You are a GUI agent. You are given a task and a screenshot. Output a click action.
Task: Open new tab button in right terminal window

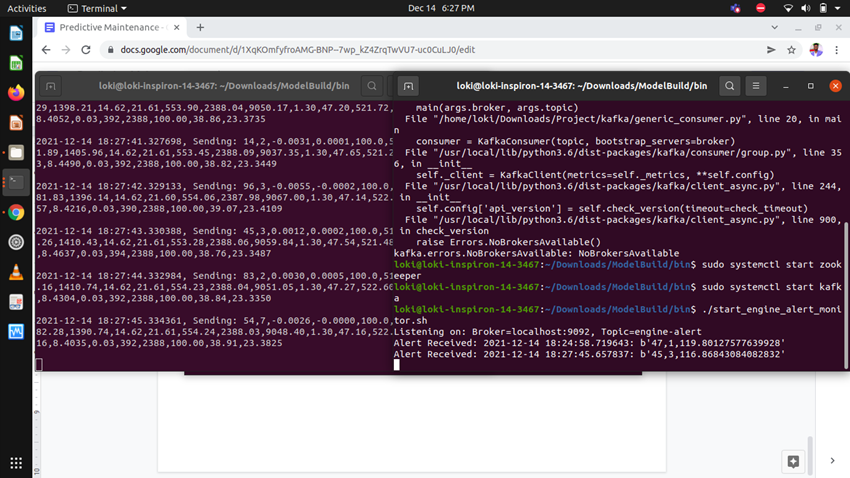coord(408,86)
